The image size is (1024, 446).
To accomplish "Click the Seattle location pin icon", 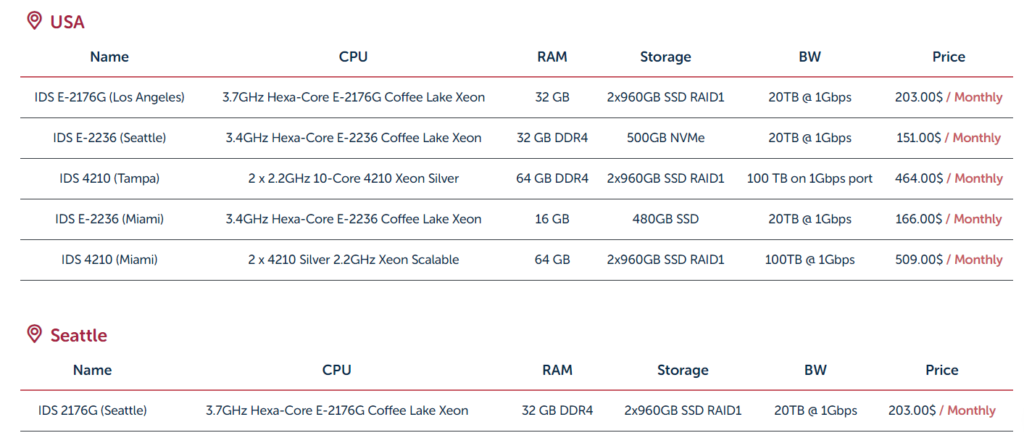I will (35, 334).
